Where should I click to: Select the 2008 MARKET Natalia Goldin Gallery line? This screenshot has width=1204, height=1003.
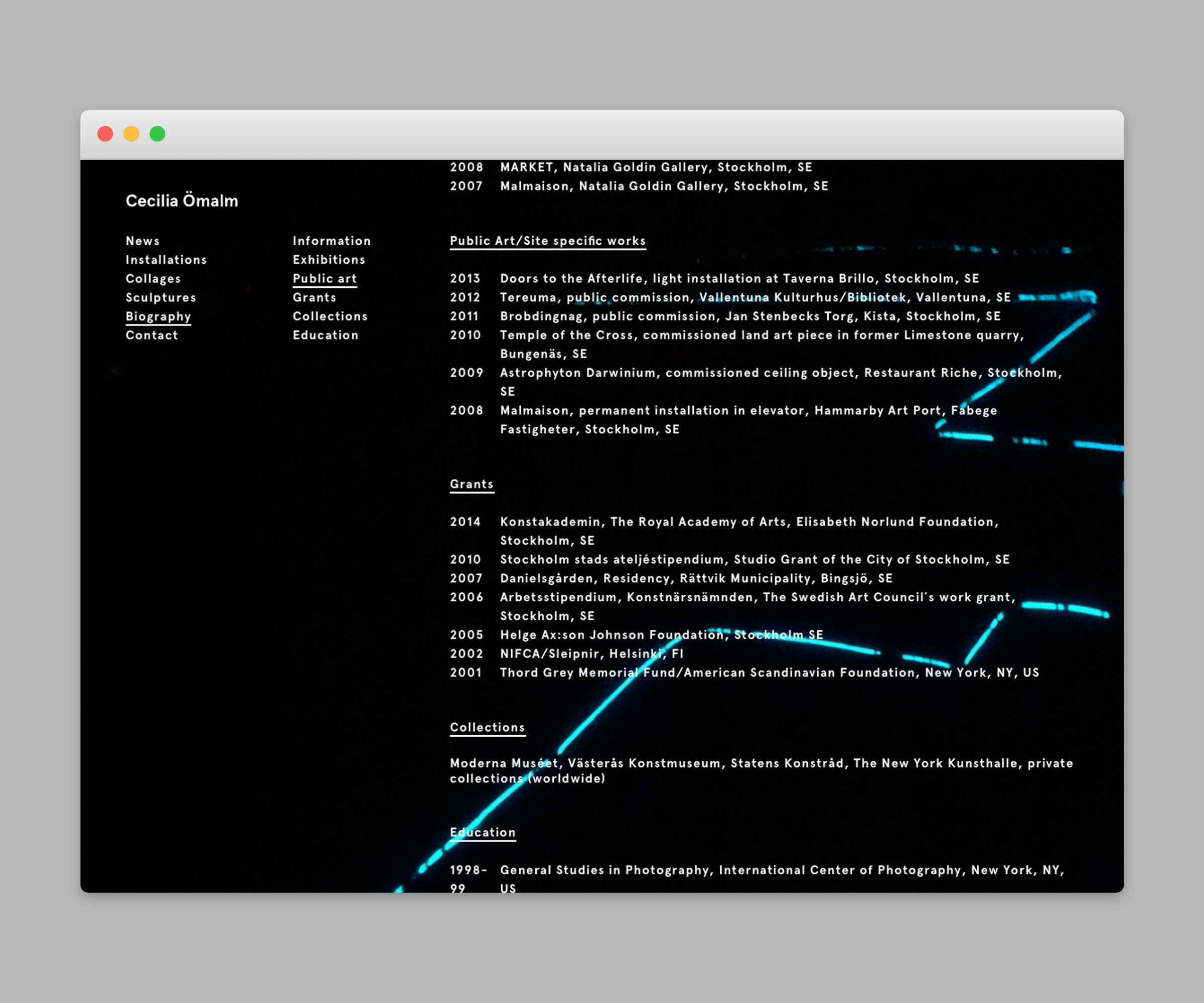[x=631, y=168]
